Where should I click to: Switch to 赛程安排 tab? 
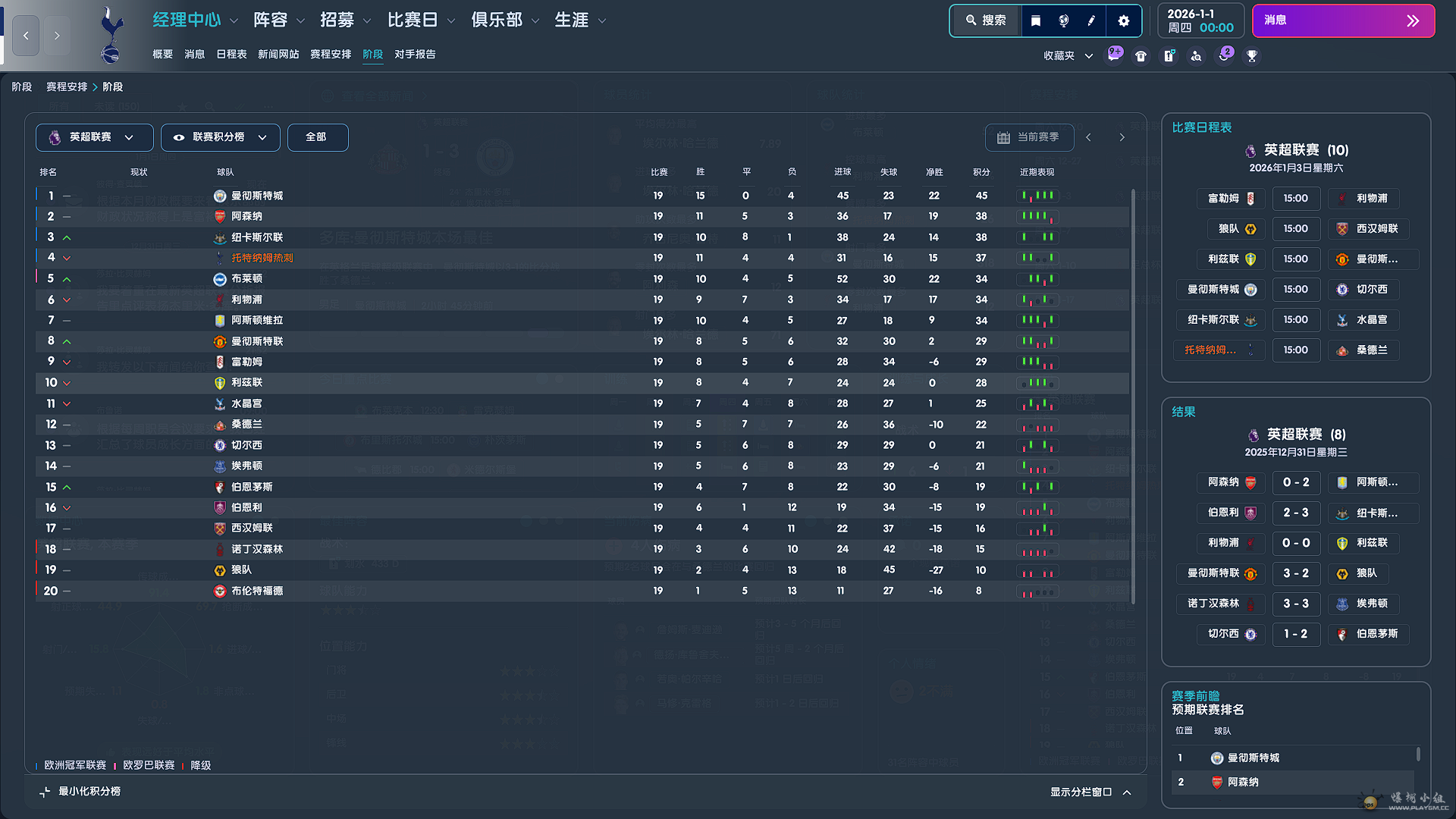click(x=331, y=55)
